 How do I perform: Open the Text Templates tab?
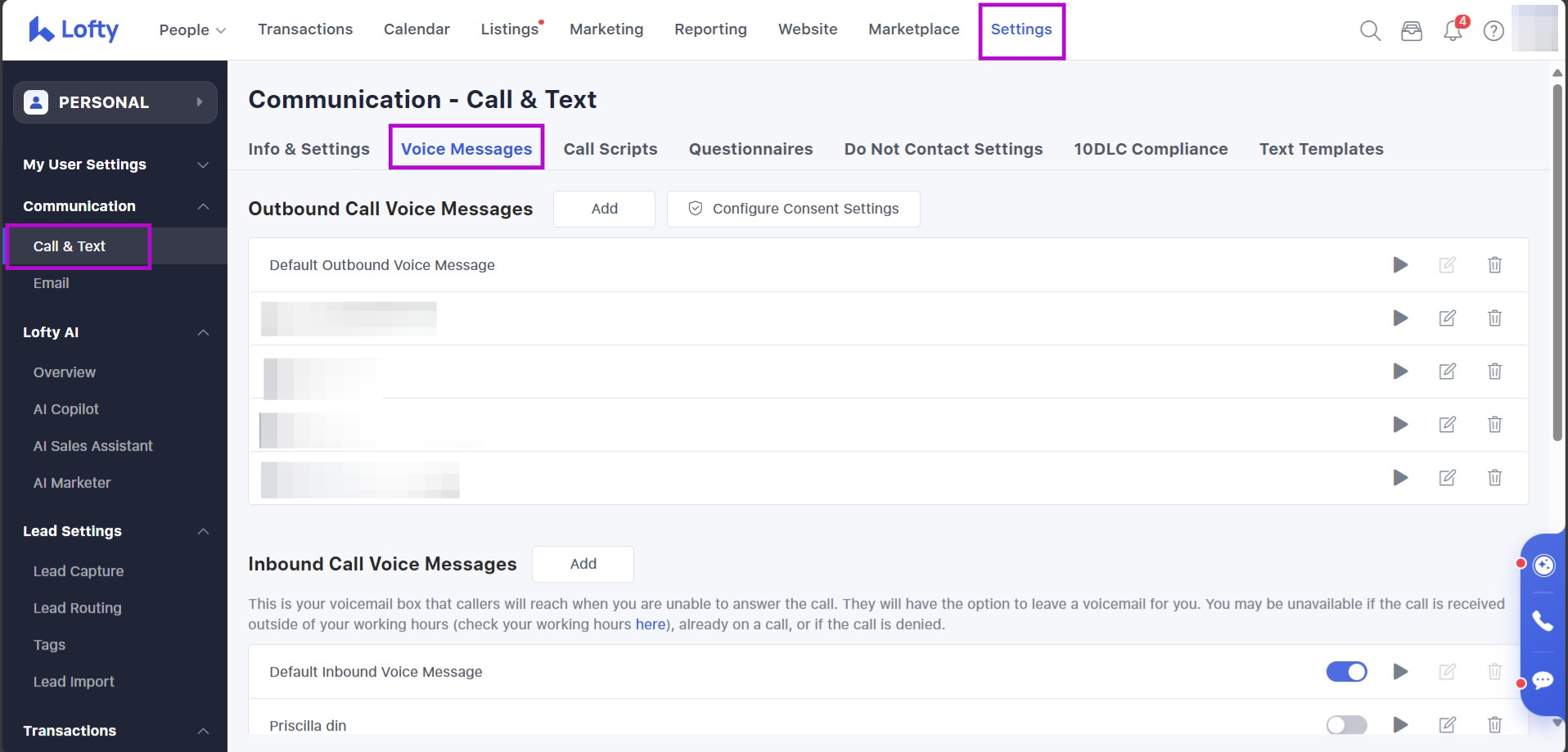[1321, 149]
